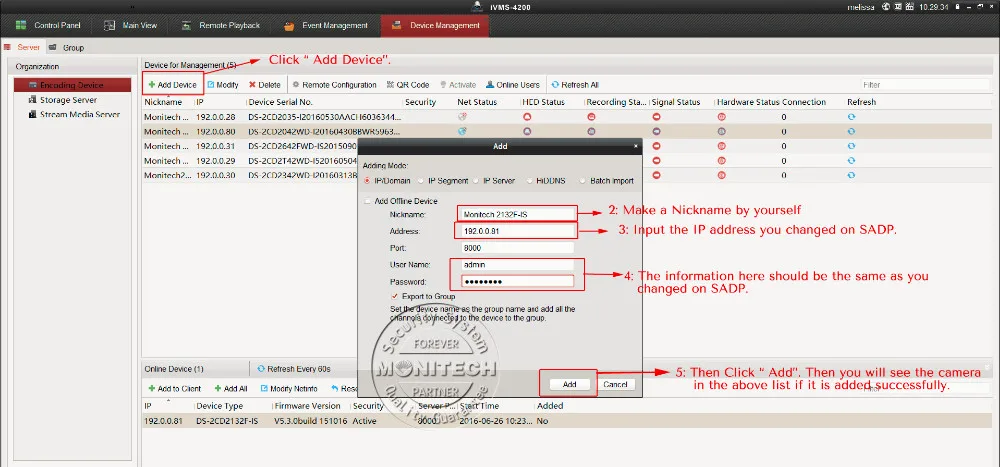Click the Password input field
Image resolution: width=1000 pixels, height=467 pixels.
(517, 281)
